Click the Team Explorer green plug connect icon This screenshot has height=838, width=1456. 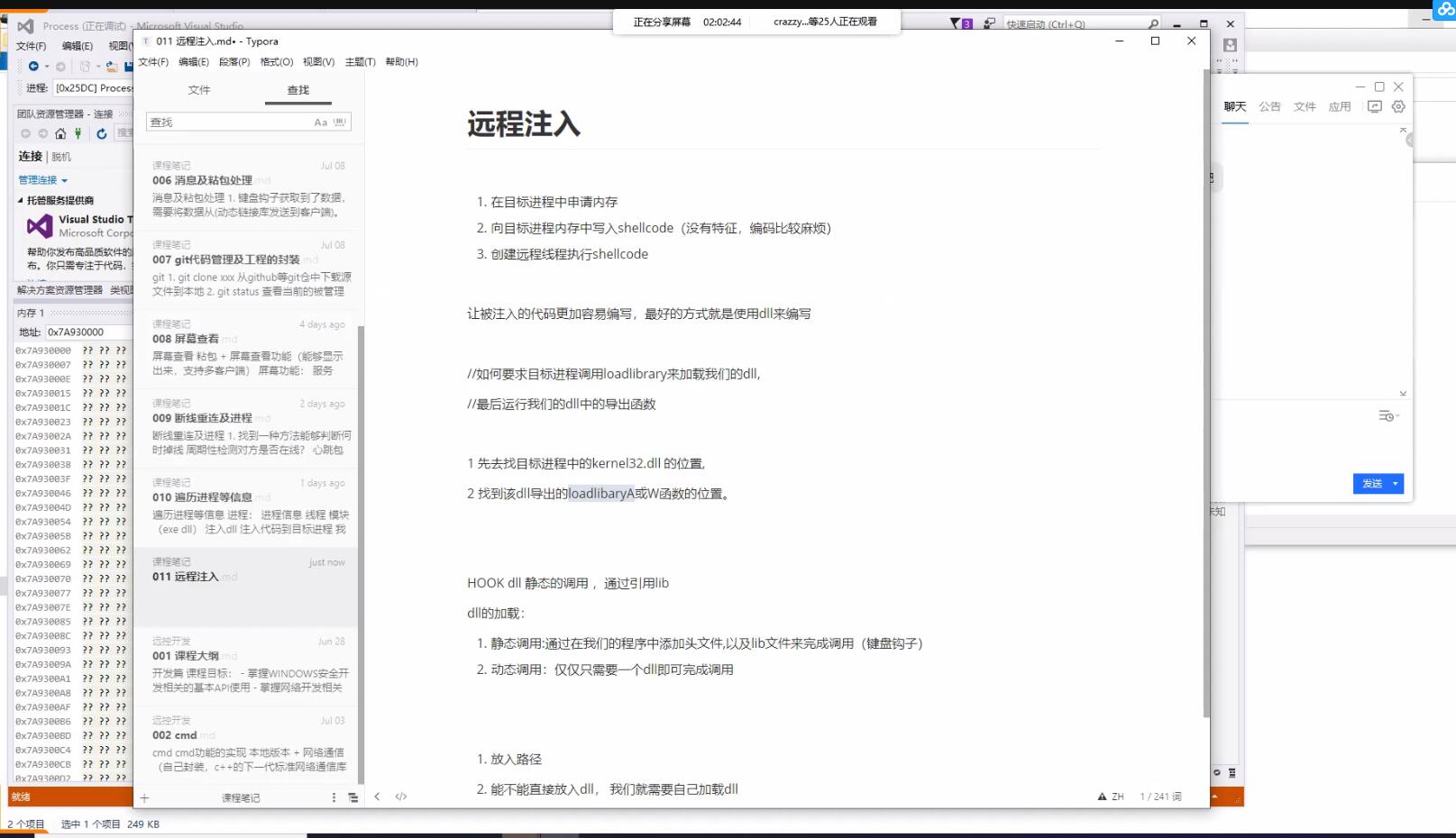coord(78,133)
